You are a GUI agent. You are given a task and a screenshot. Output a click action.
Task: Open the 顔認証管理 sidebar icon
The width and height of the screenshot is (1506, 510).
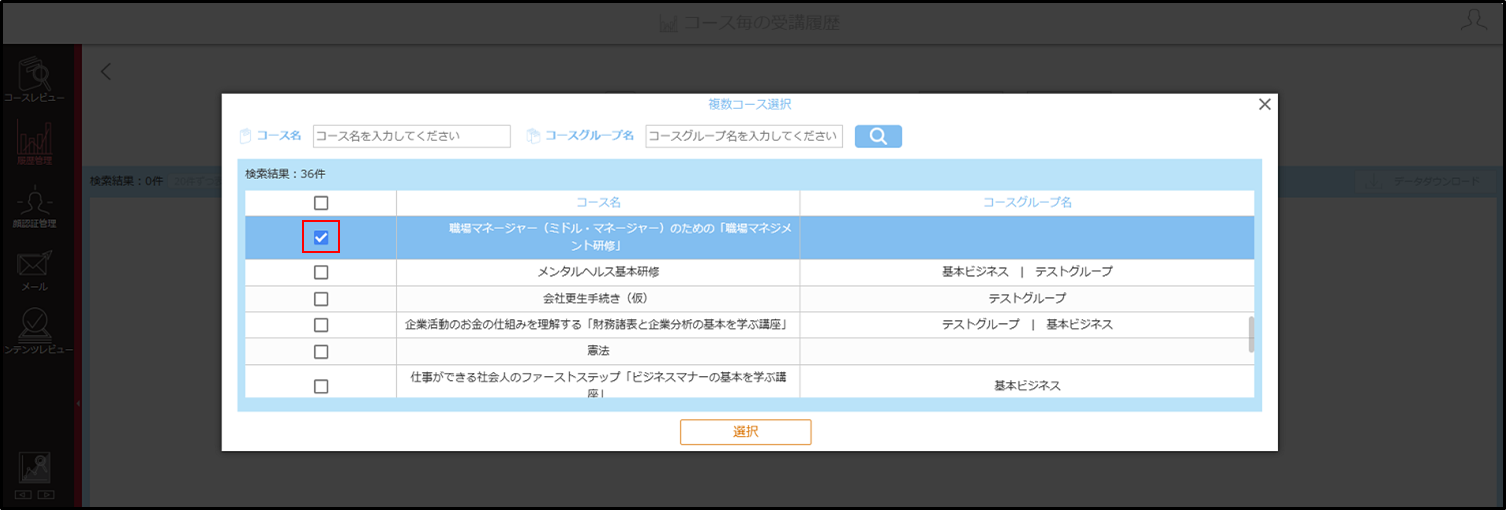point(35,207)
